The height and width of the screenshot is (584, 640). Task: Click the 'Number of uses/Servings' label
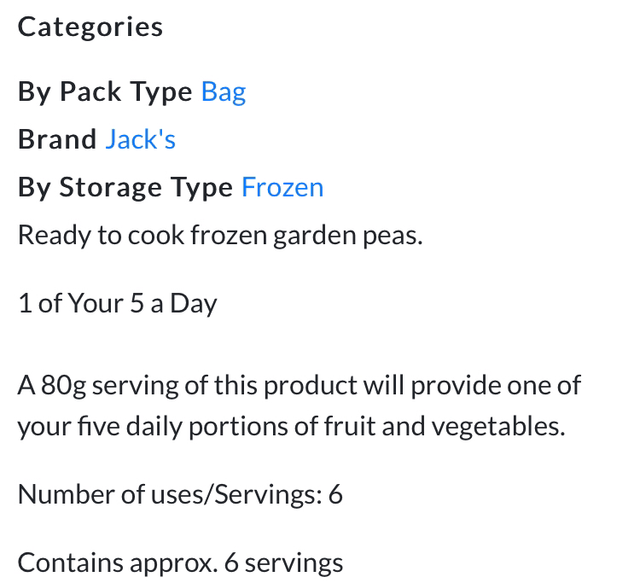[x=165, y=494]
